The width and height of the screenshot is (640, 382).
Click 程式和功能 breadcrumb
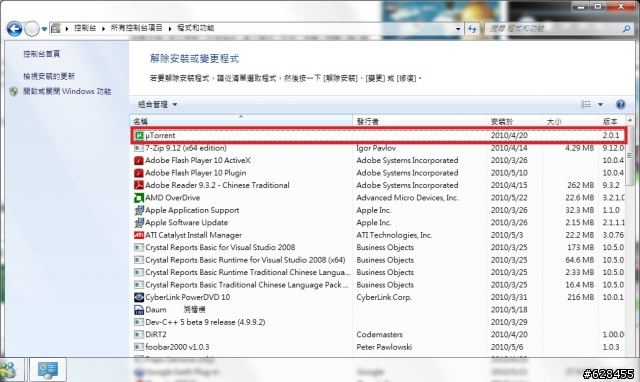pyautogui.click(x=196, y=28)
